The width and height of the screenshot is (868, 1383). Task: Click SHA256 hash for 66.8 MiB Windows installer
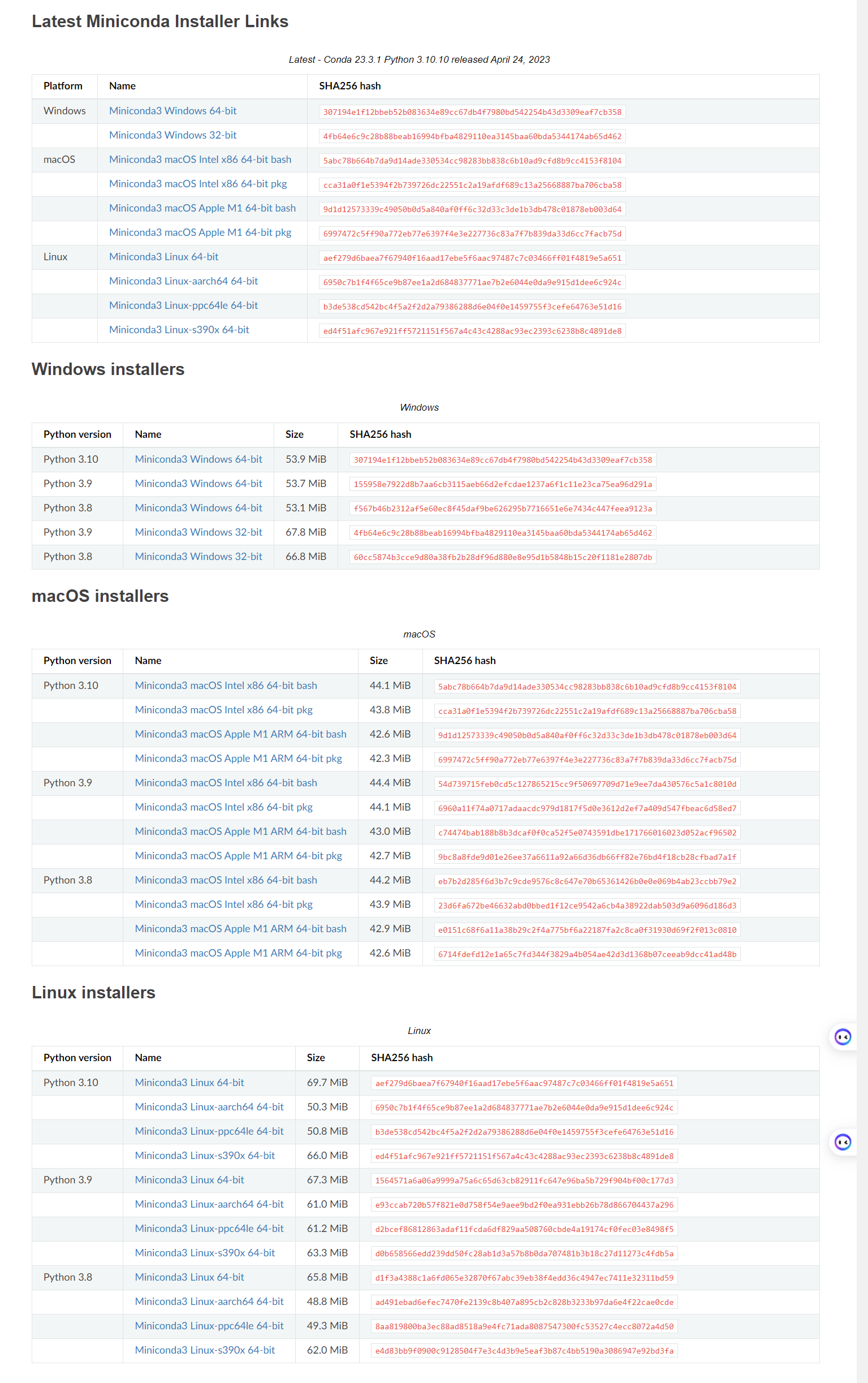tap(502, 558)
